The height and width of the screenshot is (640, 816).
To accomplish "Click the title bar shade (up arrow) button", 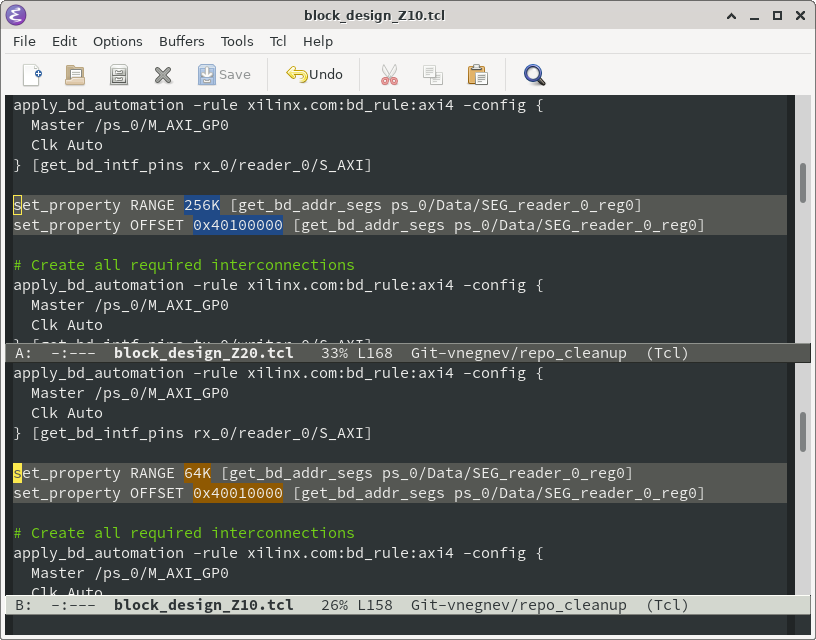I will pyautogui.click(x=731, y=16).
